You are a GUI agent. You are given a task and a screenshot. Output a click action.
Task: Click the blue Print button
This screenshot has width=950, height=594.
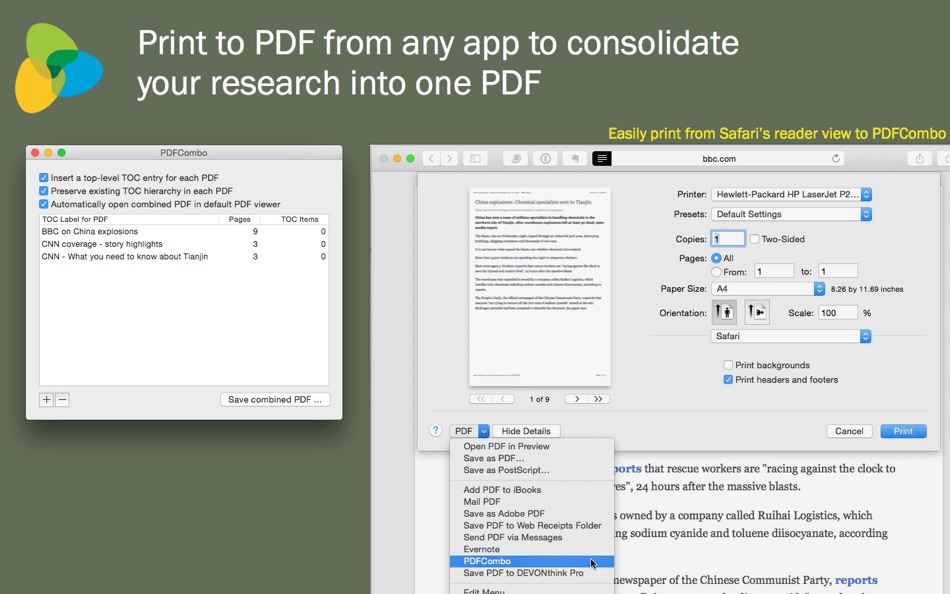pyautogui.click(x=903, y=431)
